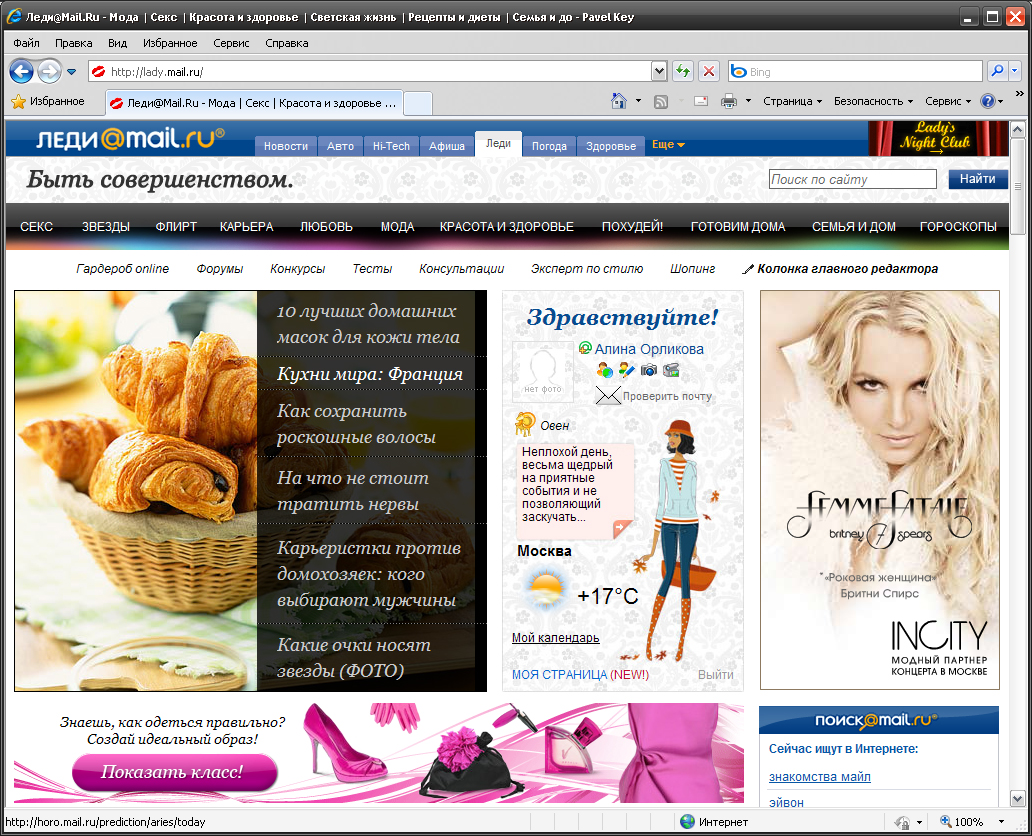Viewport: 1032px width, 836px height.
Task: Expand the address bar history dropdown
Action: 659,71
